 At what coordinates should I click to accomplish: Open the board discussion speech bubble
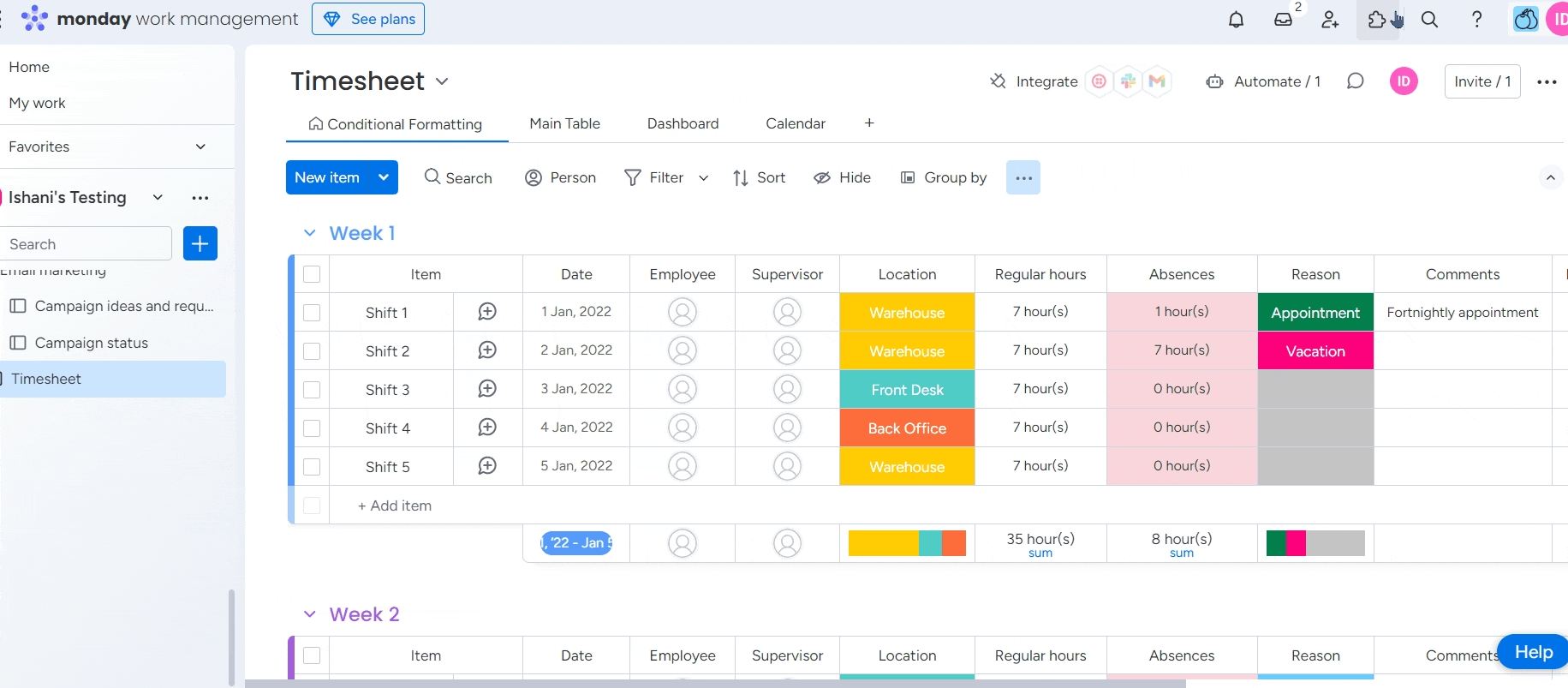click(1355, 81)
